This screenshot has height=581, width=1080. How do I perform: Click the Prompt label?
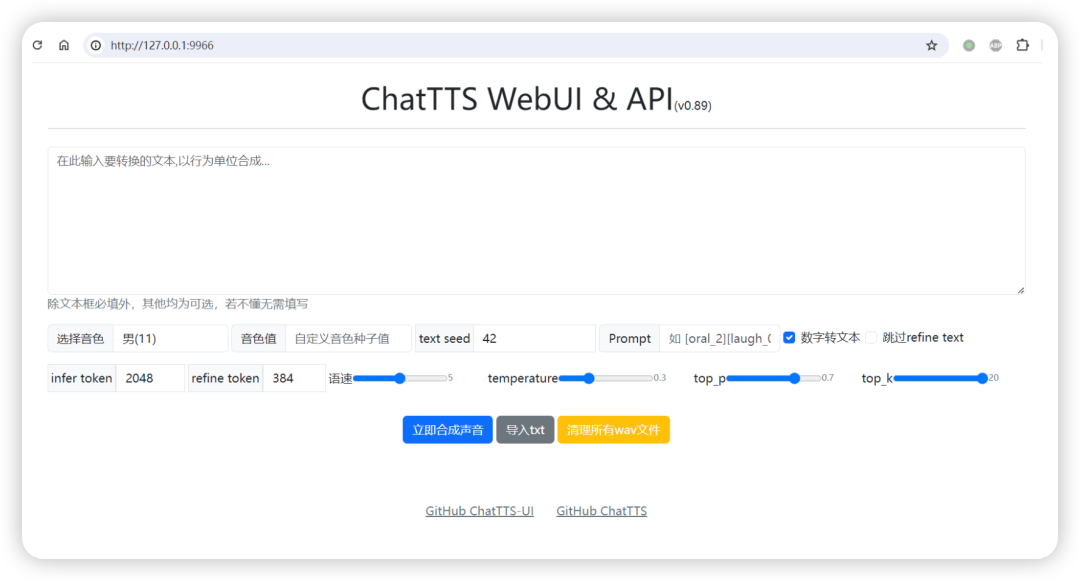[x=630, y=339]
